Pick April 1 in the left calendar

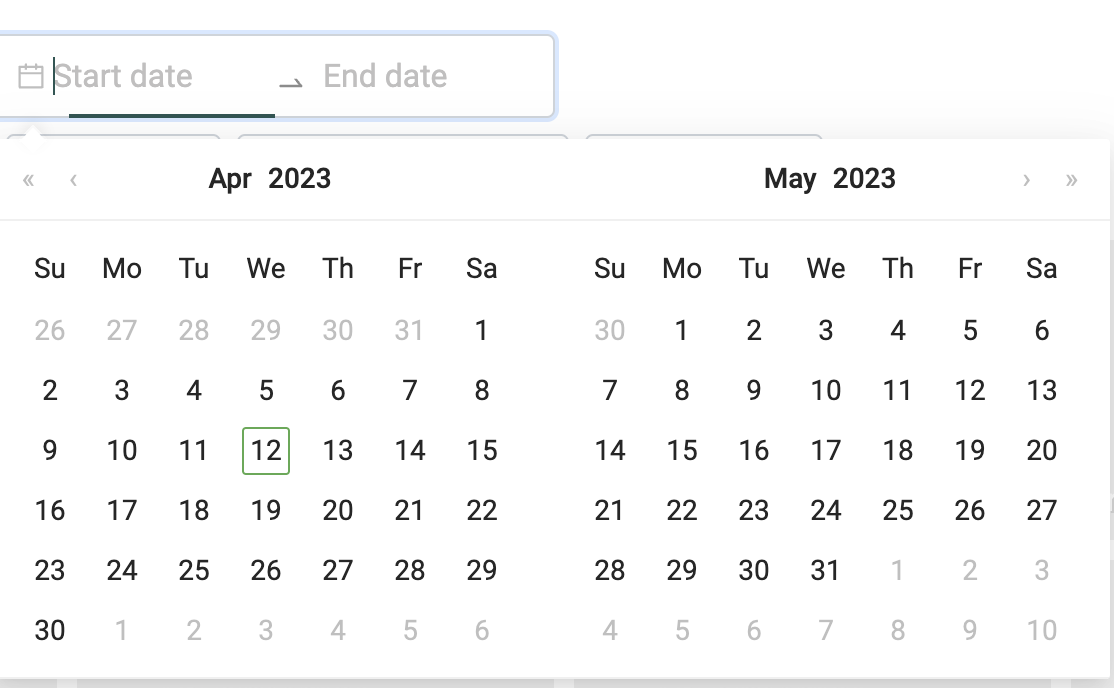click(482, 330)
